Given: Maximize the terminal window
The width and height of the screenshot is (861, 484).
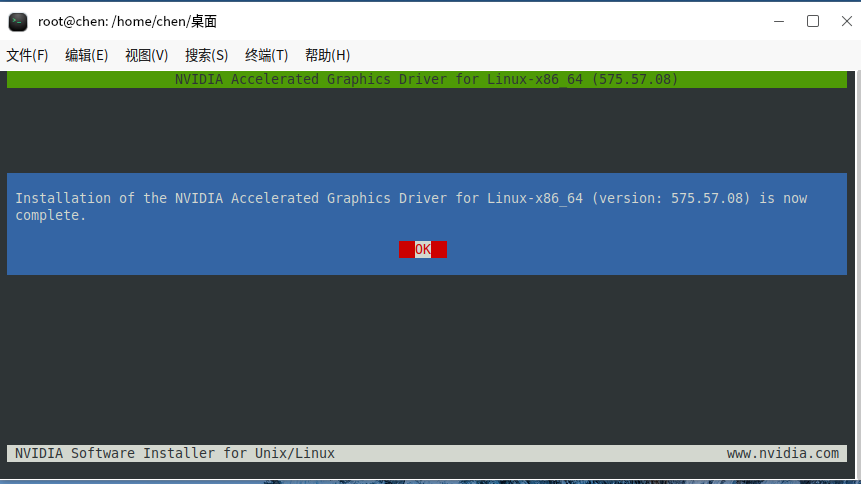Looking at the screenshot, I should click(x=813, y=21).
